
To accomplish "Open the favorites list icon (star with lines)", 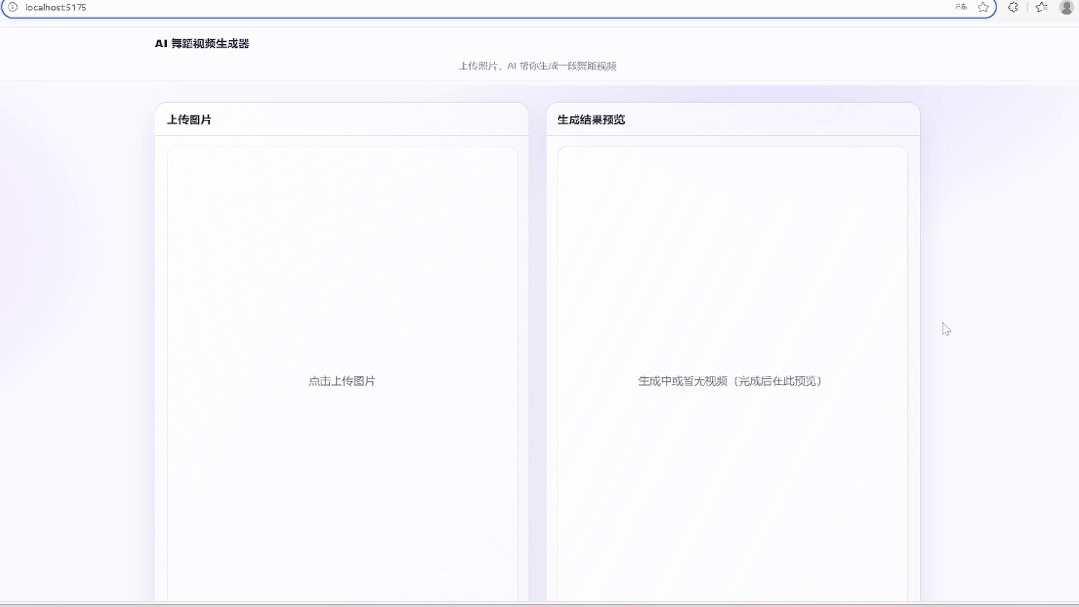I will point(1039,7).
